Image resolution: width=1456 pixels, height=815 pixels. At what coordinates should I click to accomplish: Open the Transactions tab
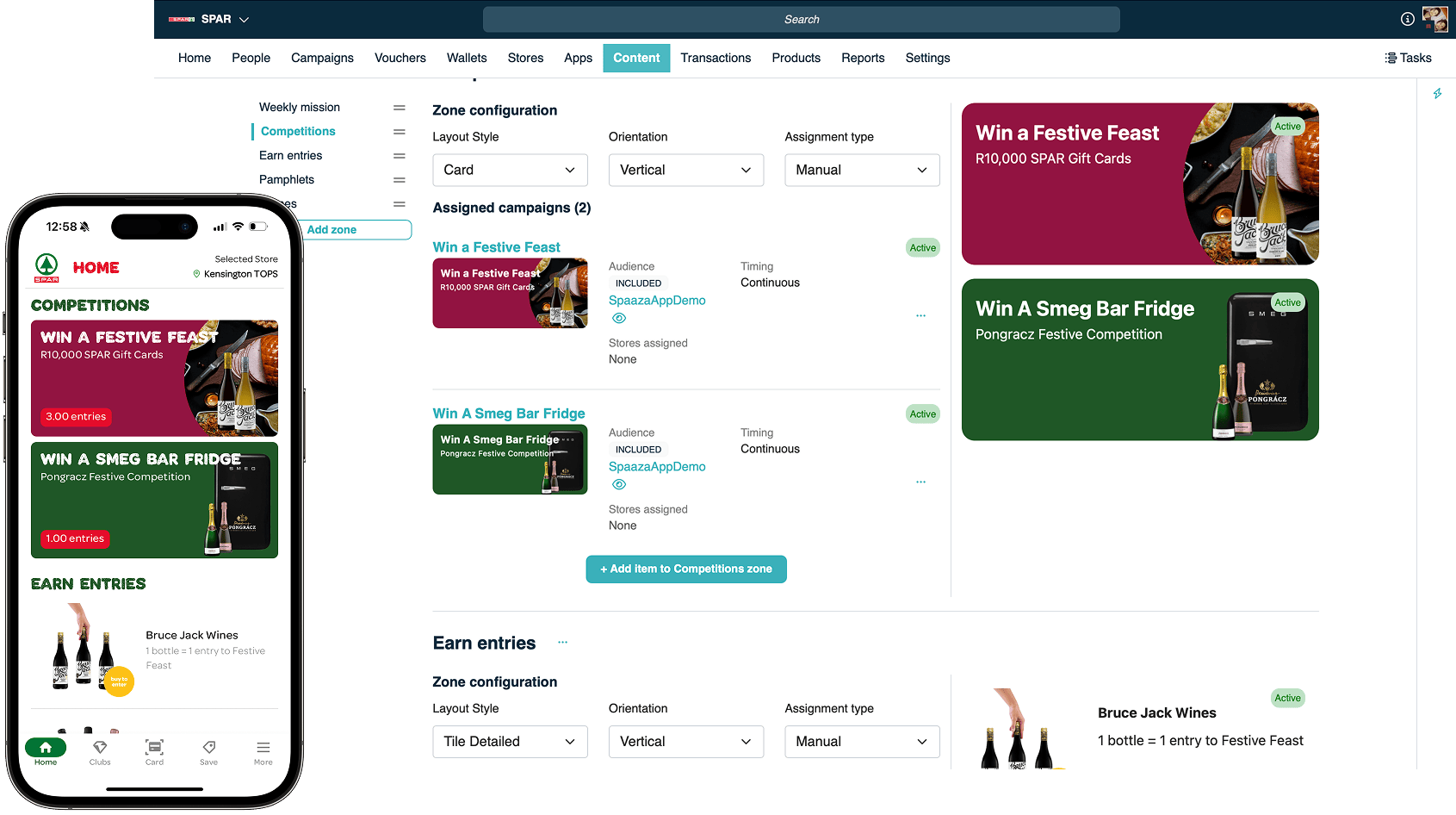(x=716, y=58)
